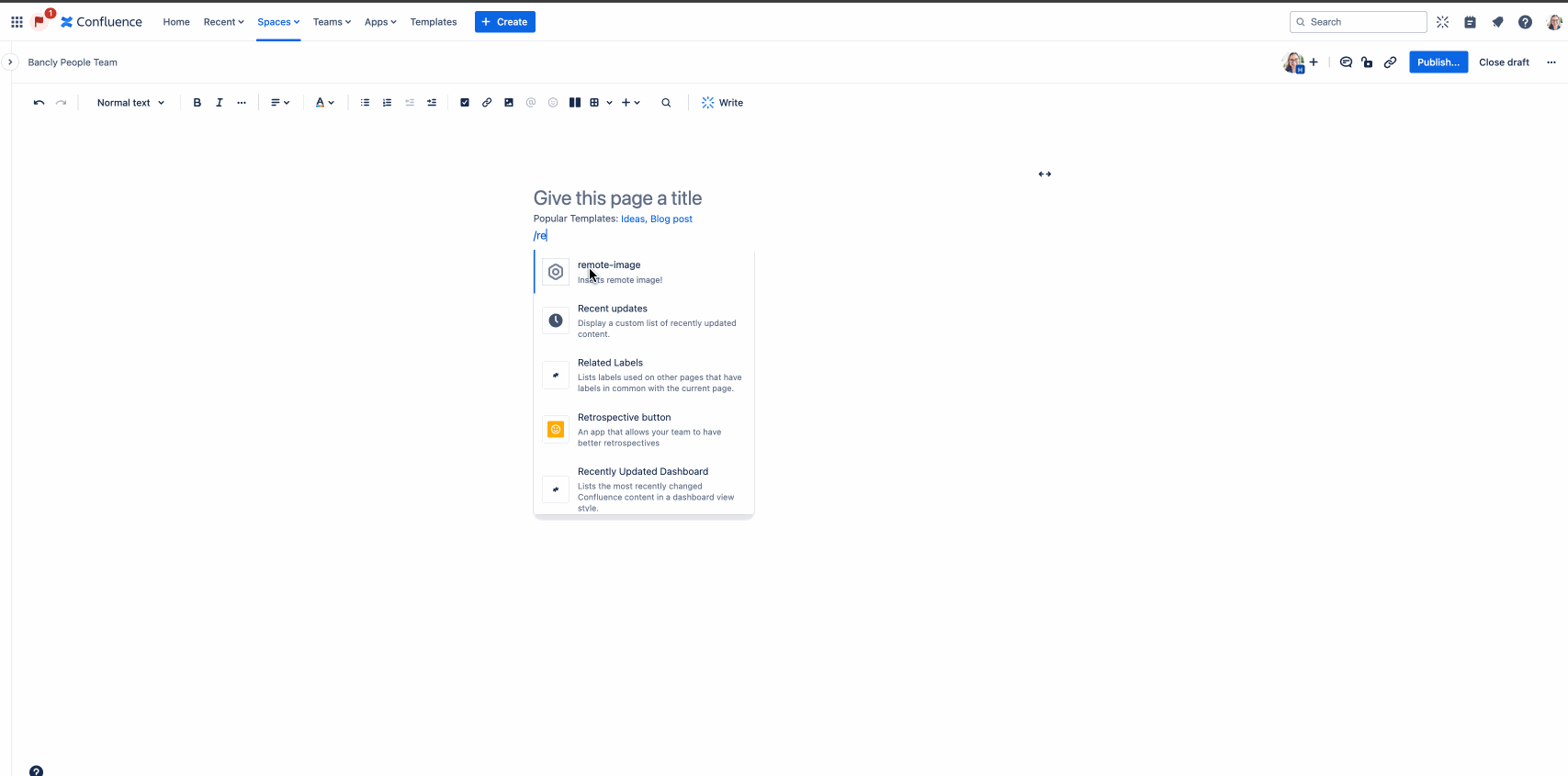Open the Normal text style dropdown
The height and width of the screenshot is (776, 1568).
[x=130, y=103]
